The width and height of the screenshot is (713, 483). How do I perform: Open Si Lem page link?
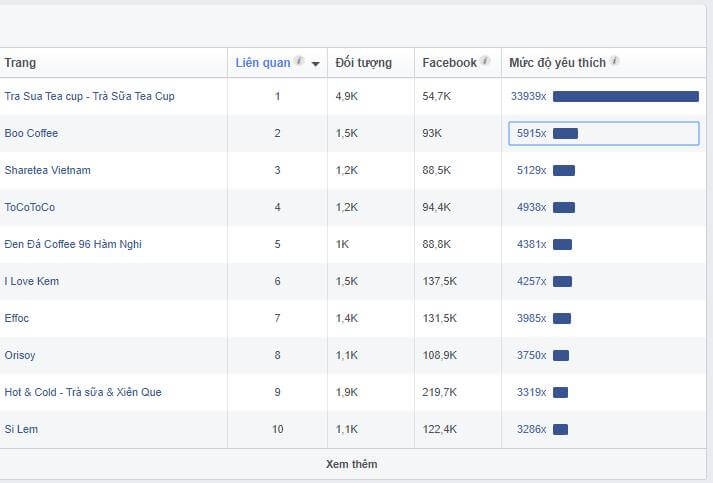click(x=21, y=429)
